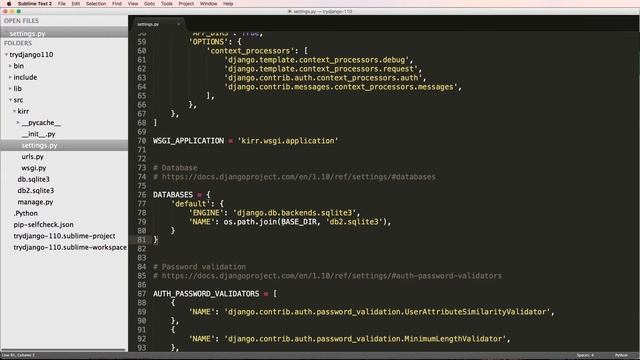
Task: Click the 'django.db.backends.sqlite3' string
Action: click(294, 213)
